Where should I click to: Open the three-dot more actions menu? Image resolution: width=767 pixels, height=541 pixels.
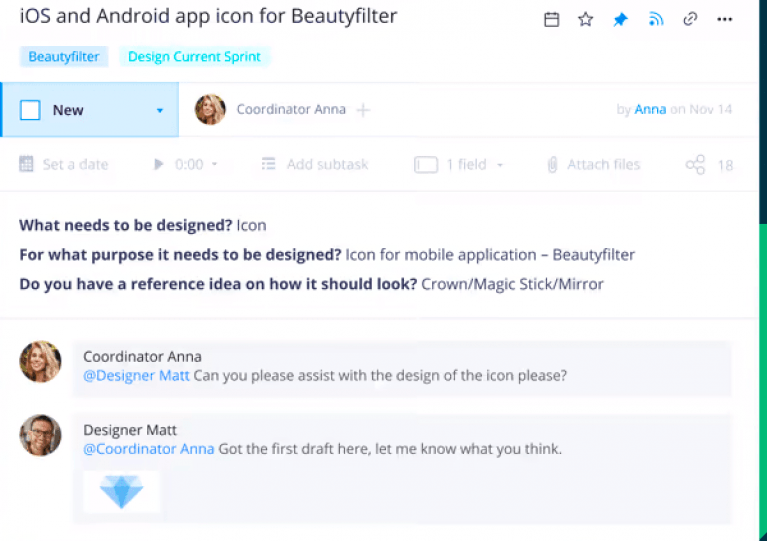point(725,19)
